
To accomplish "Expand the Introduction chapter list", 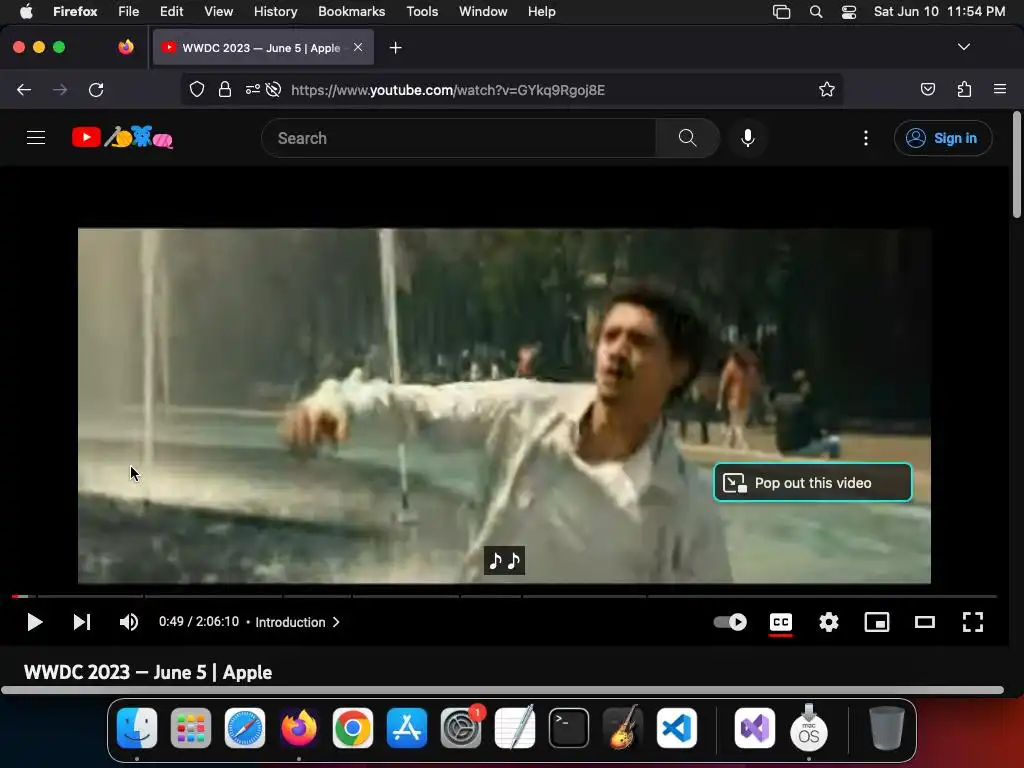I will coord(298,622).
